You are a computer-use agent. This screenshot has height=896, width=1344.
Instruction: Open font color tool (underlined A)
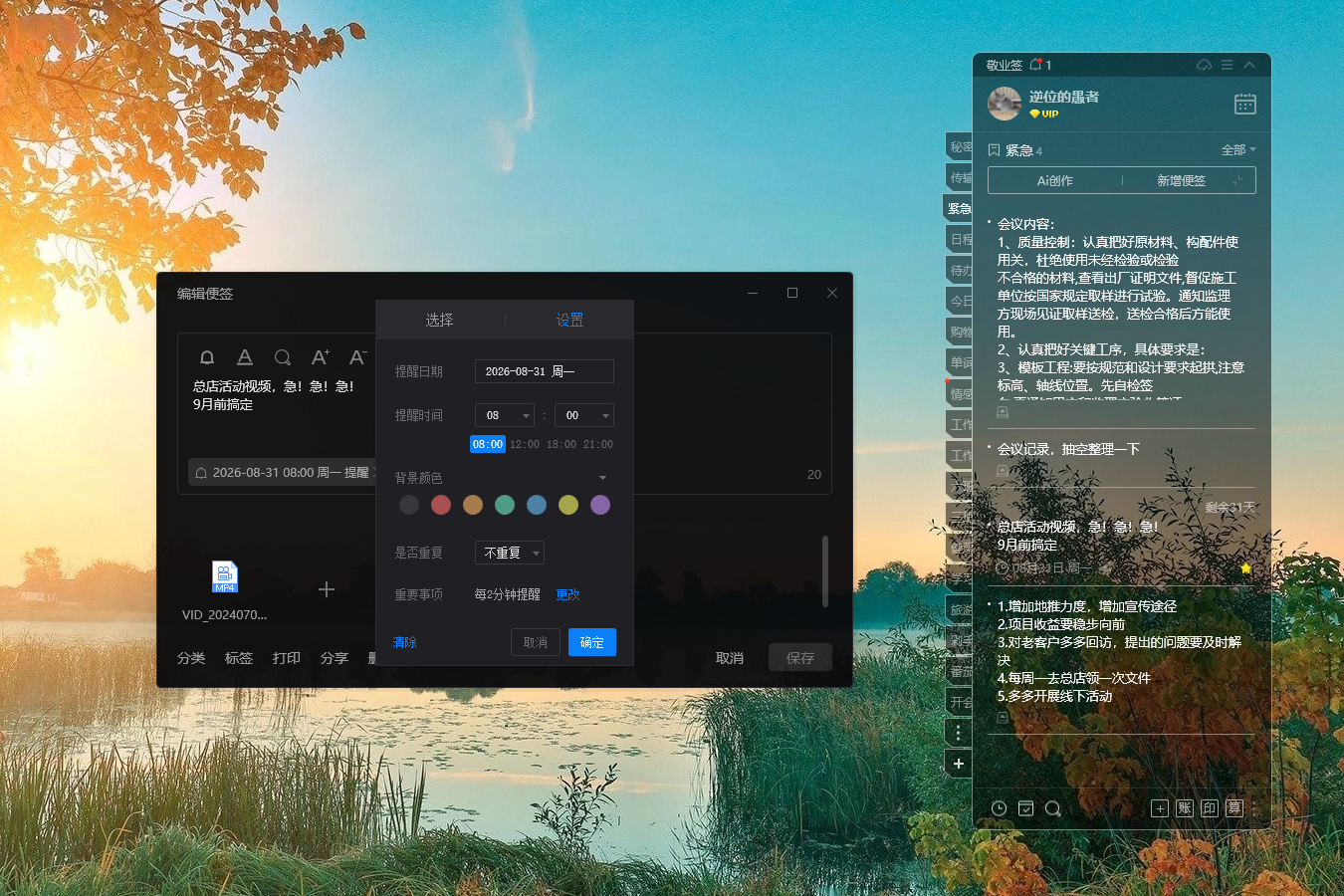tap(245, 357)
